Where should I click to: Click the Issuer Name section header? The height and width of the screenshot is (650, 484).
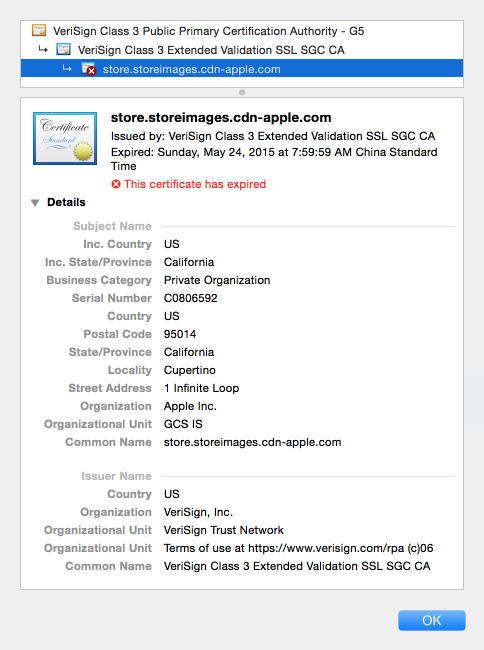tap(116, 476)
